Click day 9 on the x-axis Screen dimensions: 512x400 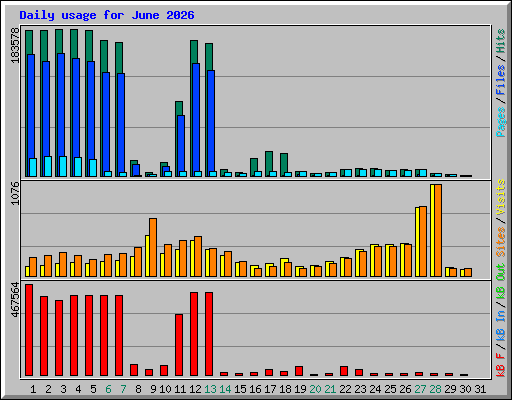[153, 389]
